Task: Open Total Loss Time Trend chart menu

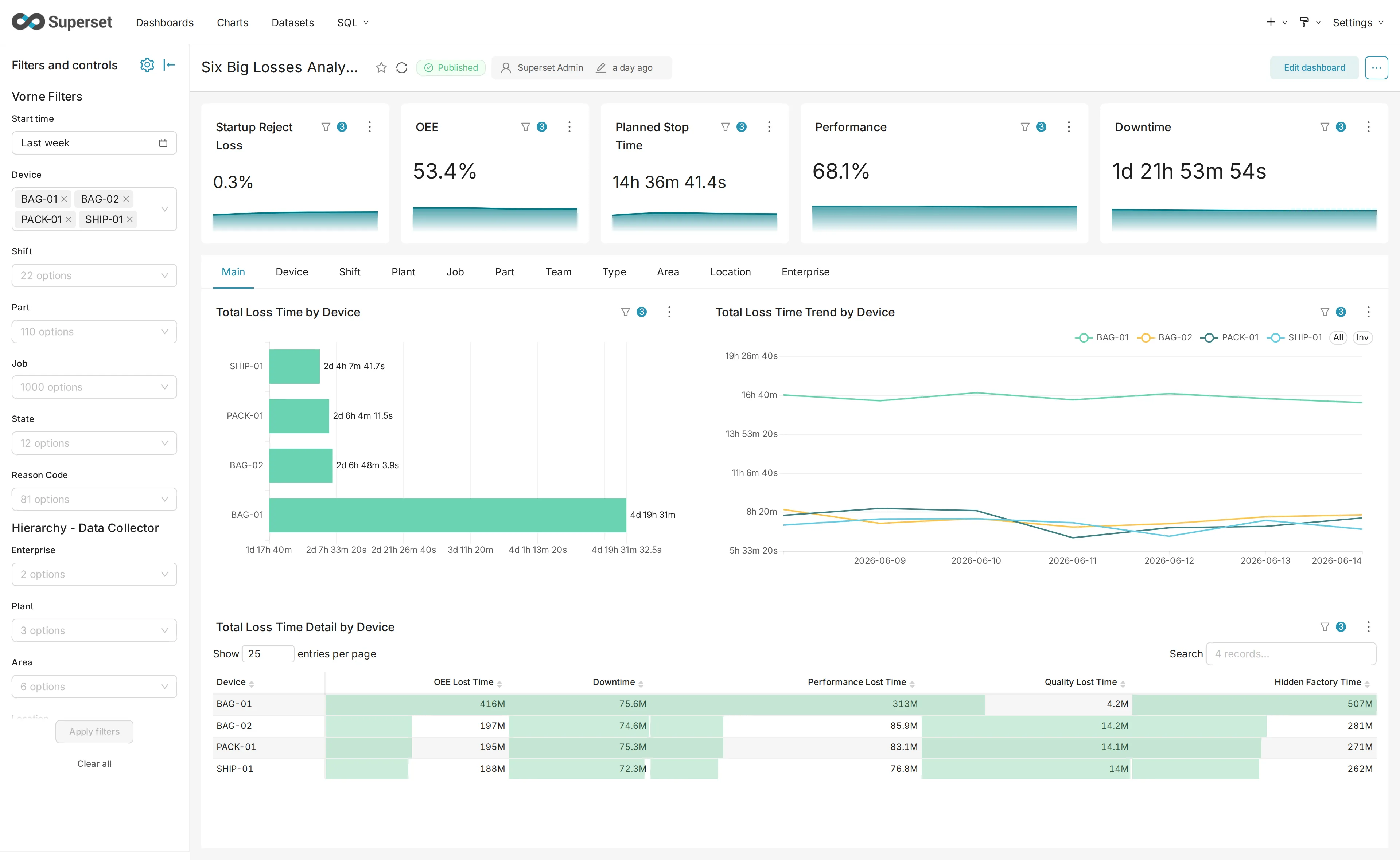Action: [x=1369, y=312]
